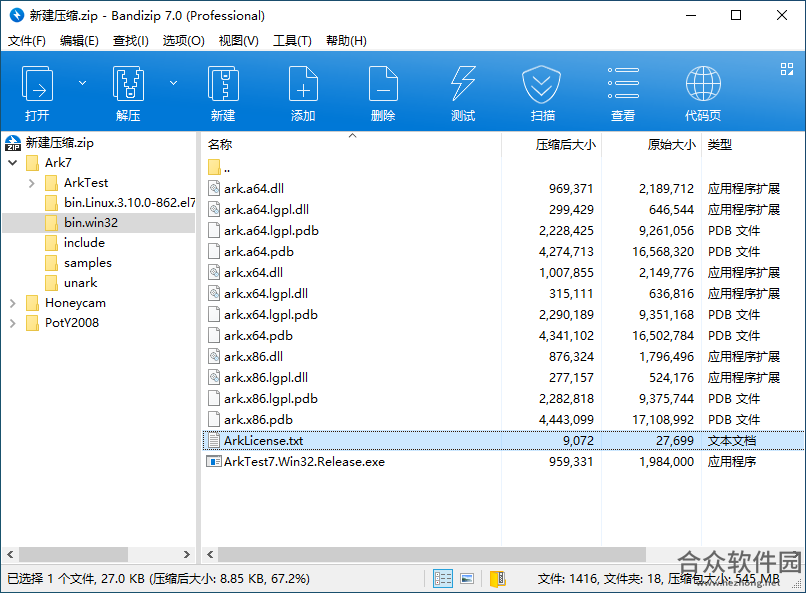
Task: Switch to details list view in status bar
Action: coord(443,579)
